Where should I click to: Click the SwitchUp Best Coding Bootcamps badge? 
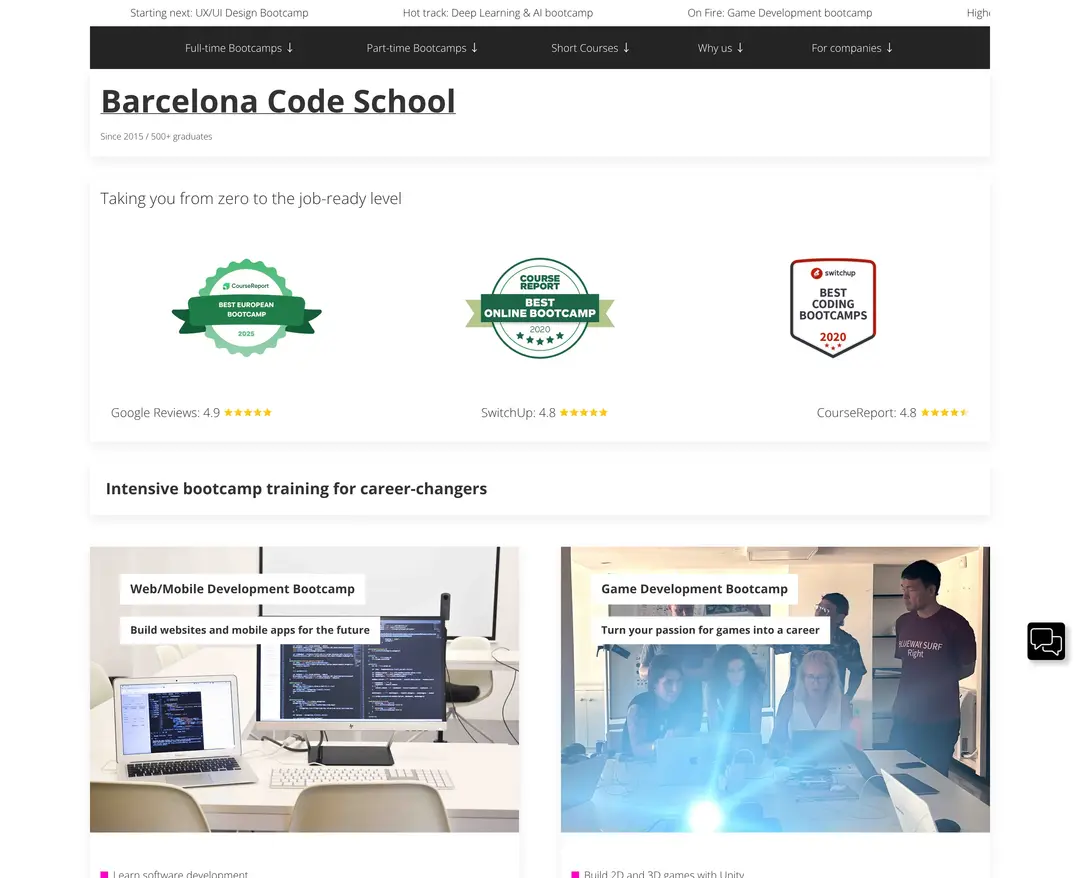tap(833, 308)
